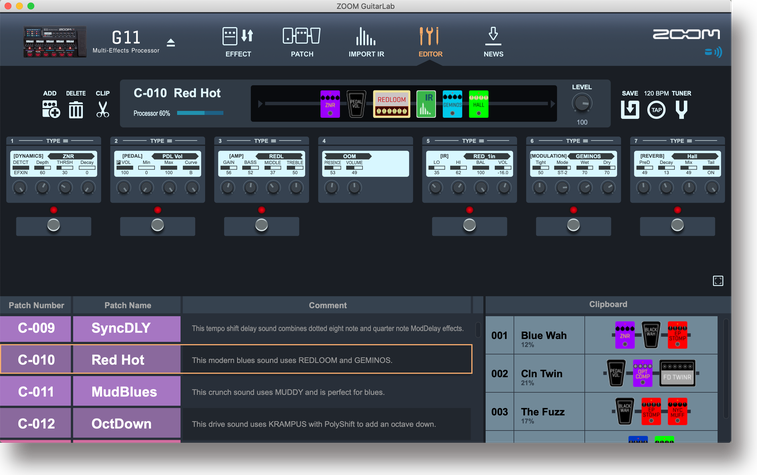
Task: Toggle footswitch for slot 7 reverb
Action: pos(678,226)
